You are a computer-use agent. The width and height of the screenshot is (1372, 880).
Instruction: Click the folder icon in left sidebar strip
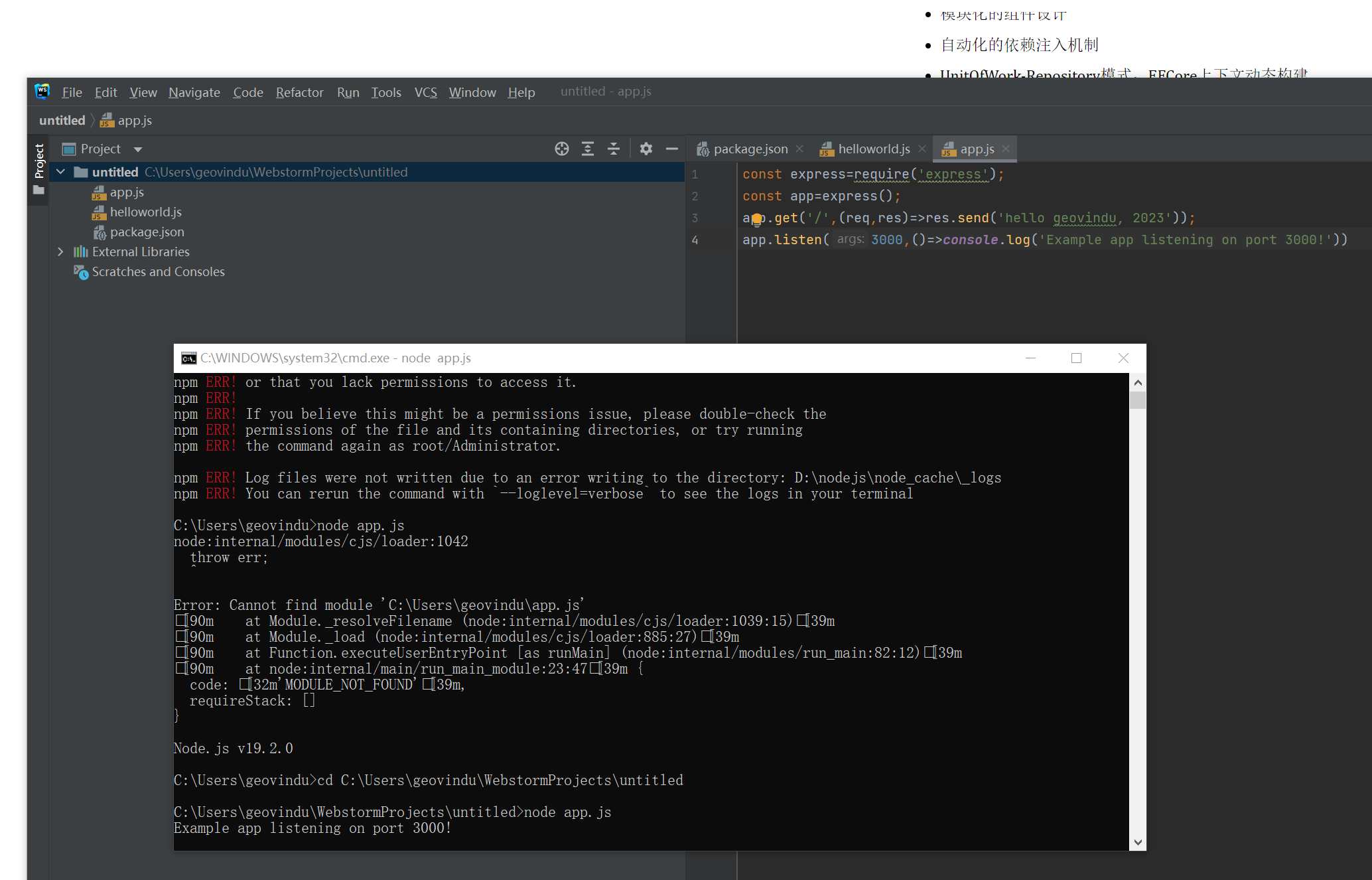click(x=39, y=190)
